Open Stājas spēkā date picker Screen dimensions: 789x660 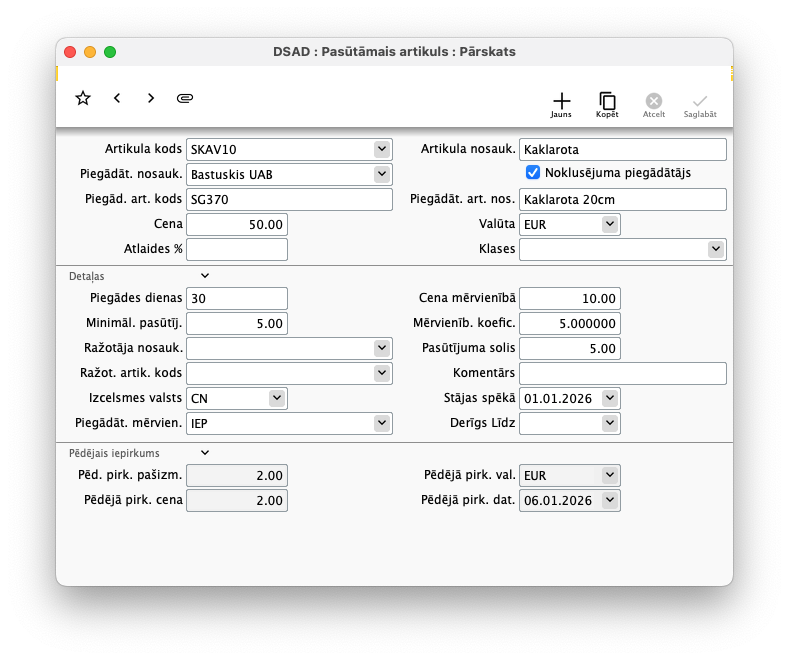[610, 398]
